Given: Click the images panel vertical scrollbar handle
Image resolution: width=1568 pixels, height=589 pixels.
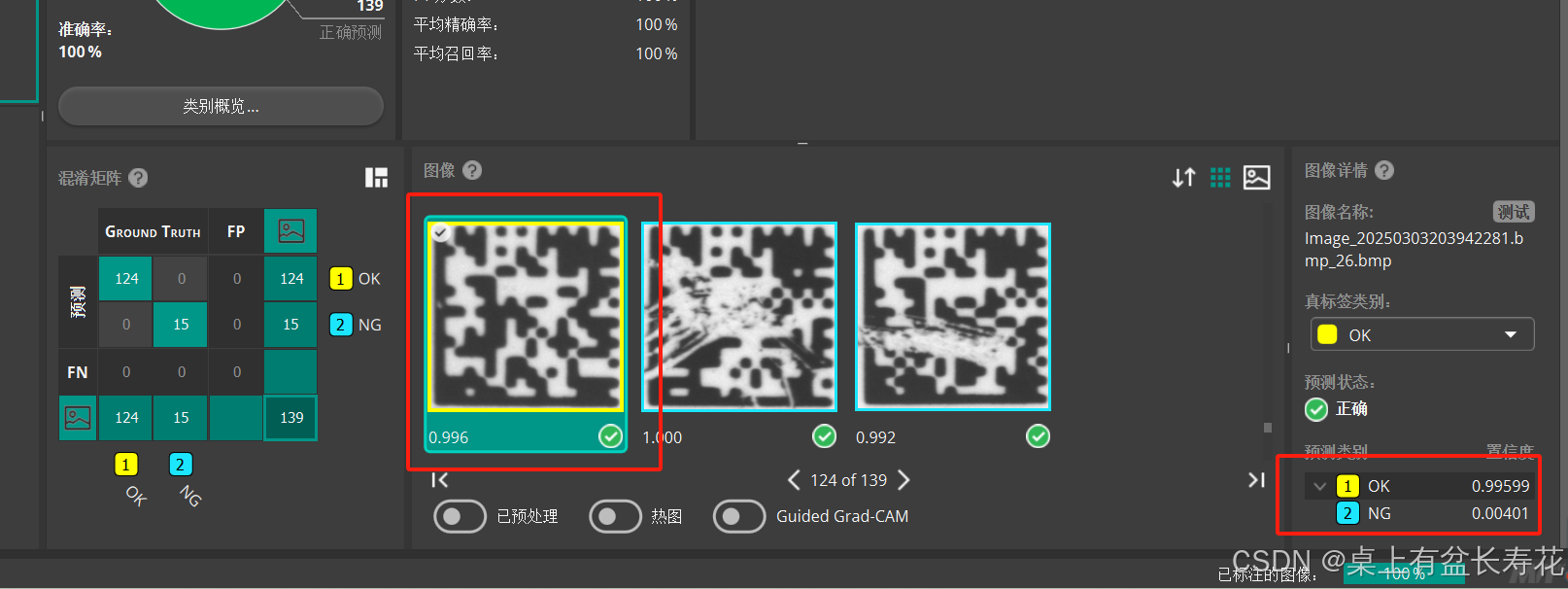Looking at the screenshot, I should click(1268, 428).
